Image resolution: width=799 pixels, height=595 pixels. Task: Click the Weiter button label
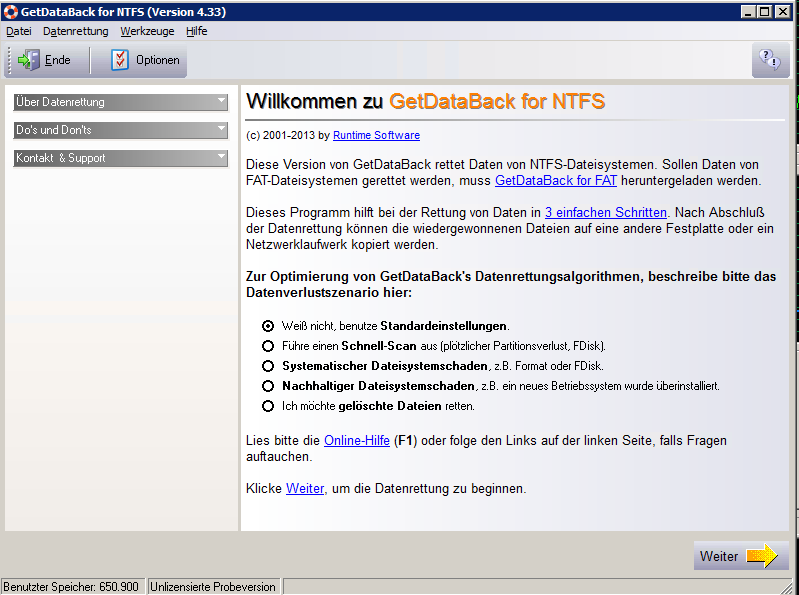[x=719, y=556]
